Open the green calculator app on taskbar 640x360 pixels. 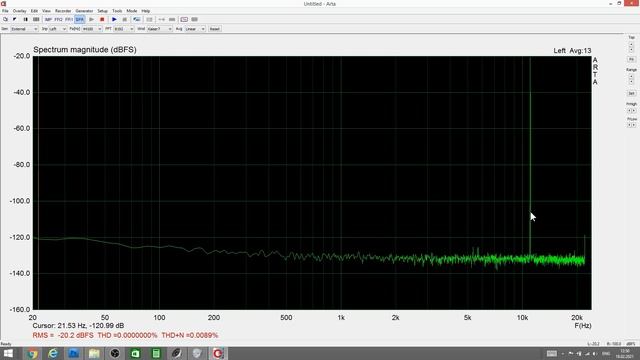[156, 353]
